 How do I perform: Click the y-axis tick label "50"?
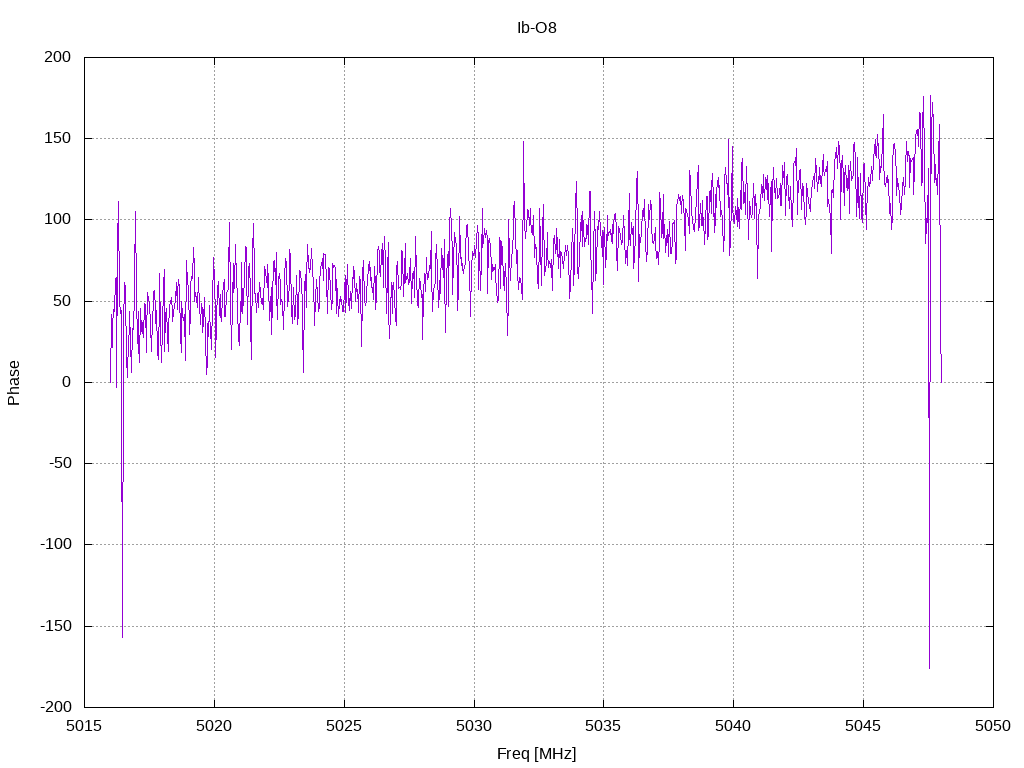coord(62,301)
